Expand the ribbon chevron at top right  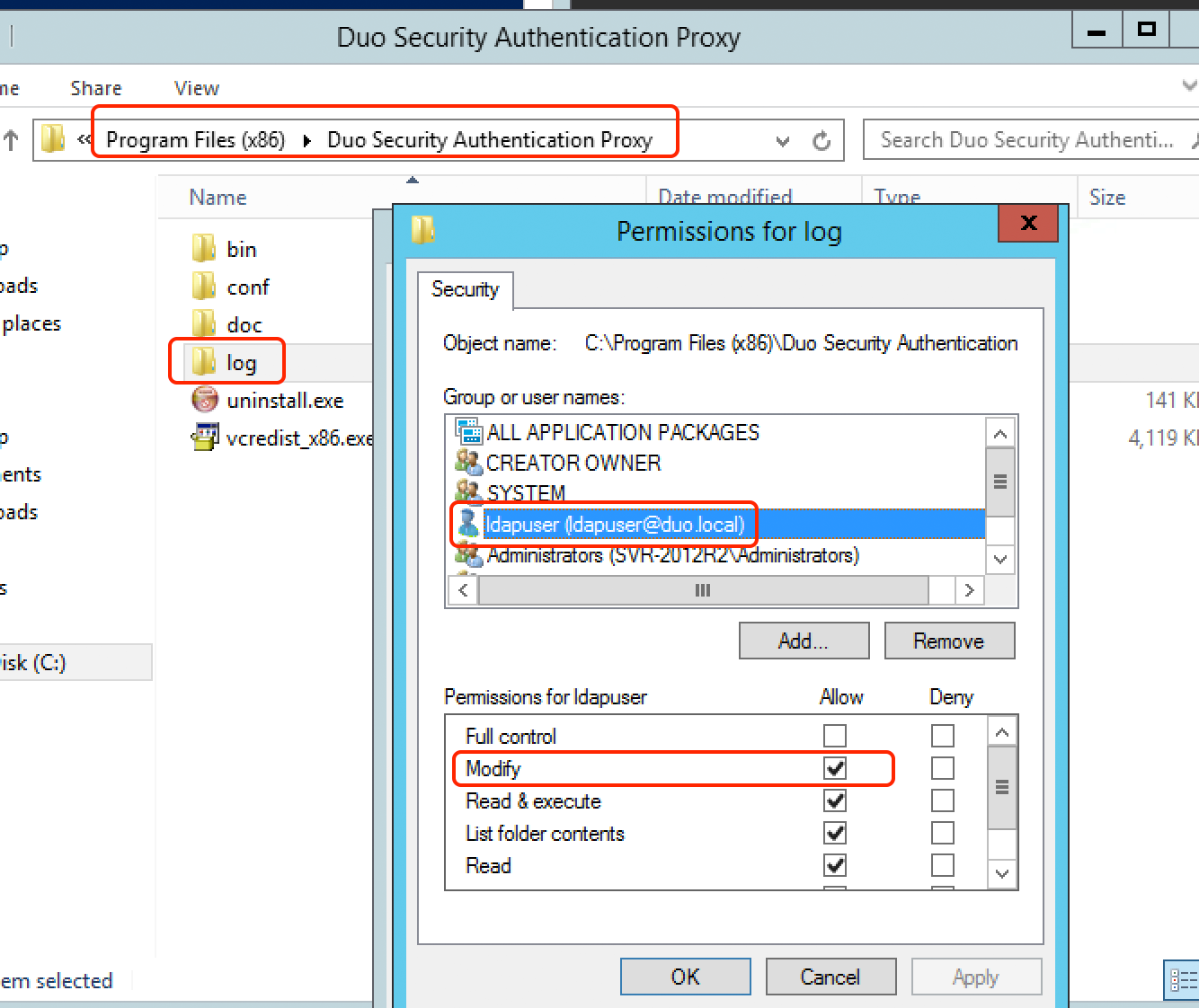click(x=1190, y=86)
